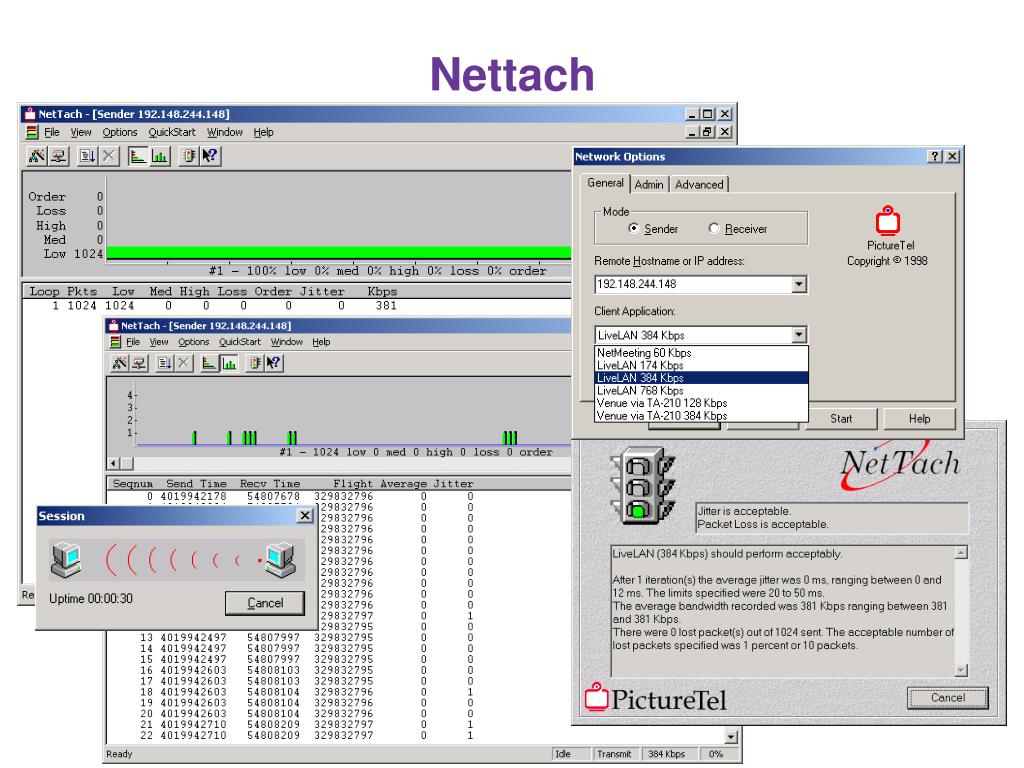Click the log list arrow icon in front NetTach toolbar
This screenshot has height=768, width=1024.
[165, 363]
